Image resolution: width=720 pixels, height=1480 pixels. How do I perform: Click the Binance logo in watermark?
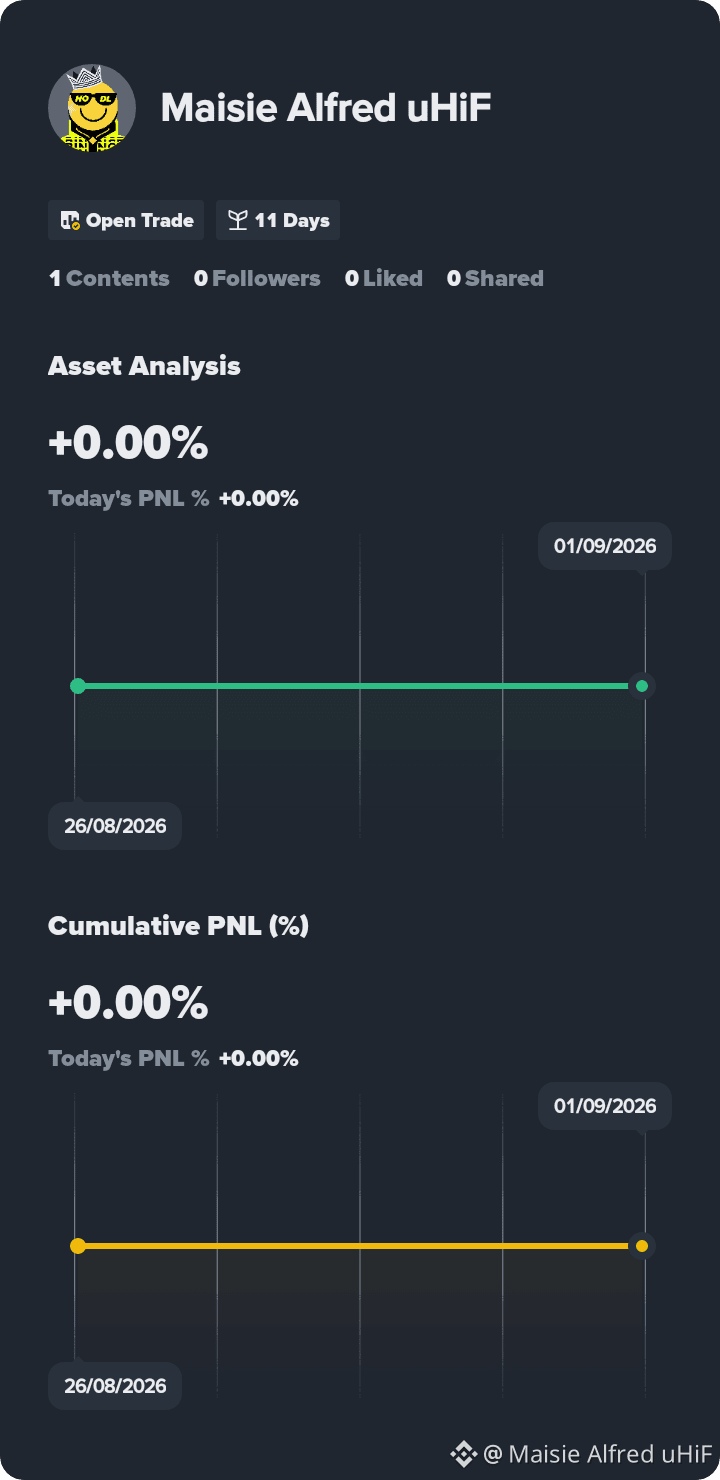click(463, 1453)
